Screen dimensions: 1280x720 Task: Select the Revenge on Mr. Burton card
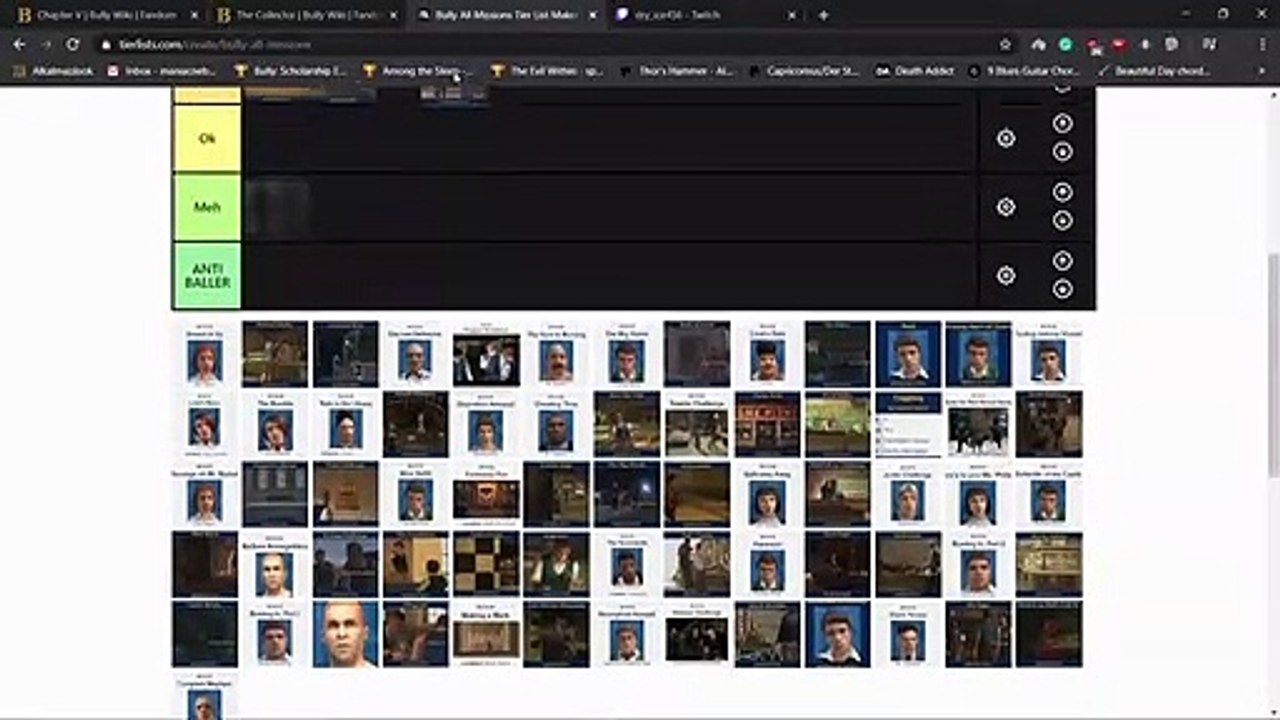point(205,494)
